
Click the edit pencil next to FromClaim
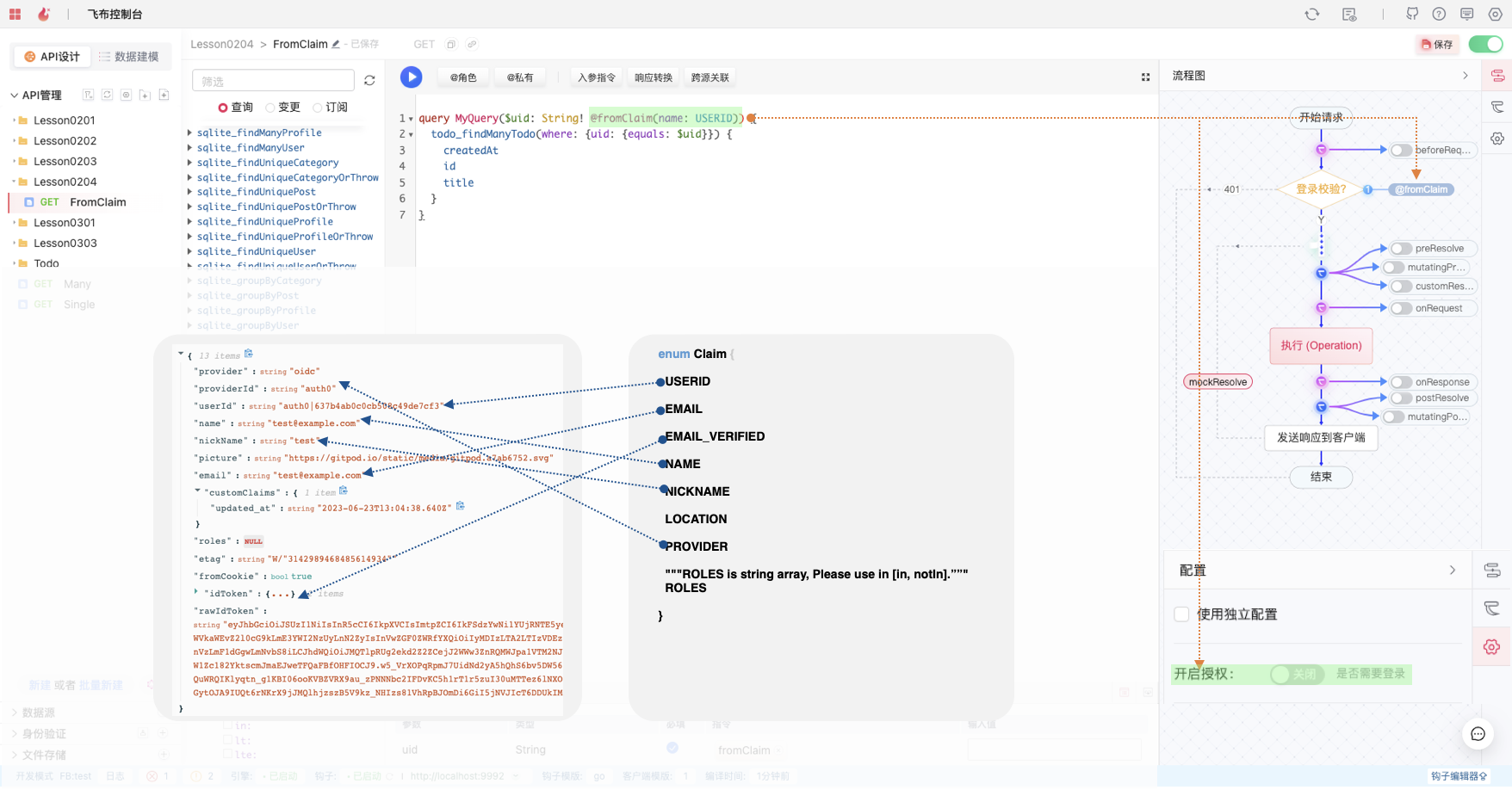tap(336, 45)
